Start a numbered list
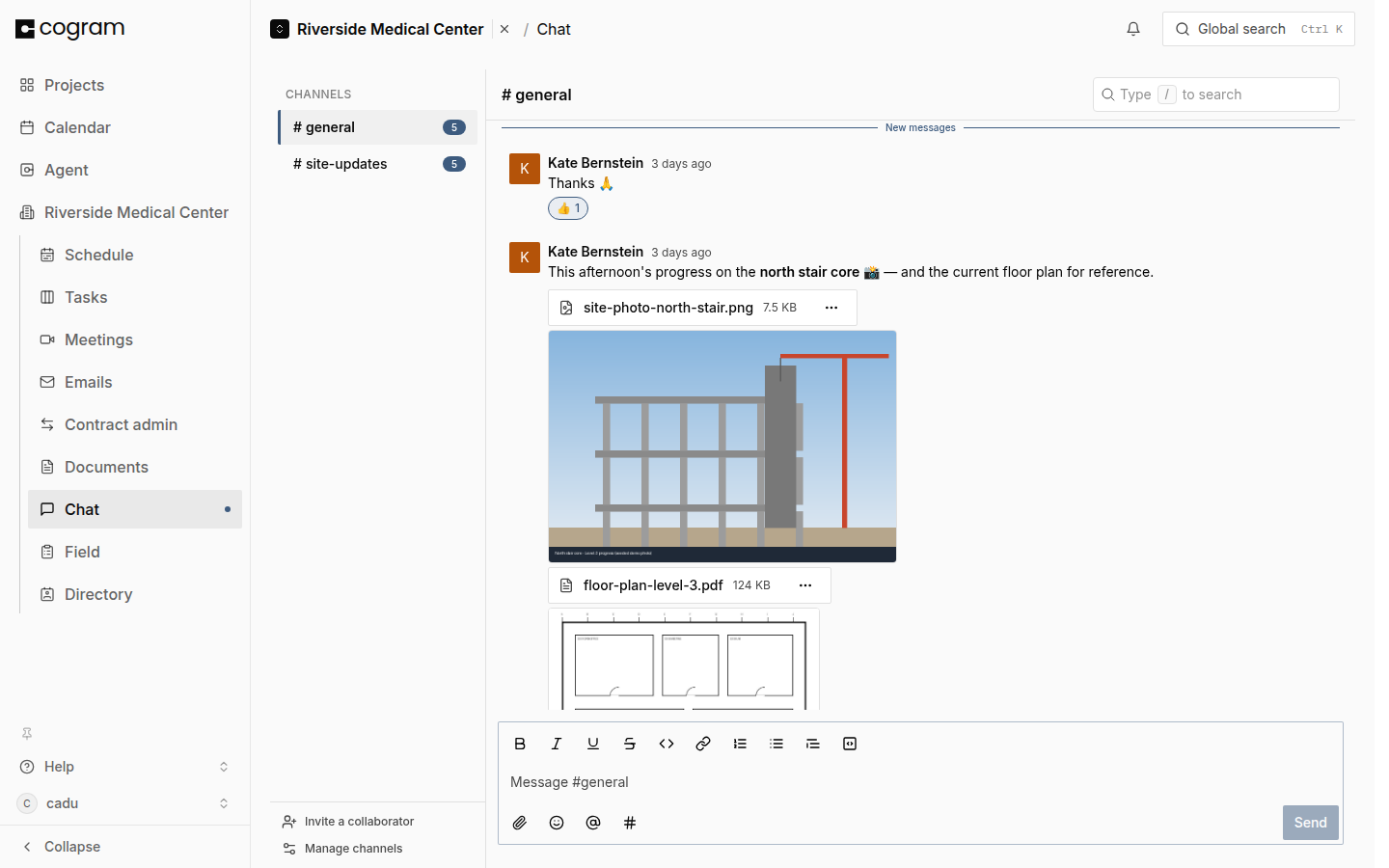Screen dimensions: 1389x868 [x=740, y=744]
